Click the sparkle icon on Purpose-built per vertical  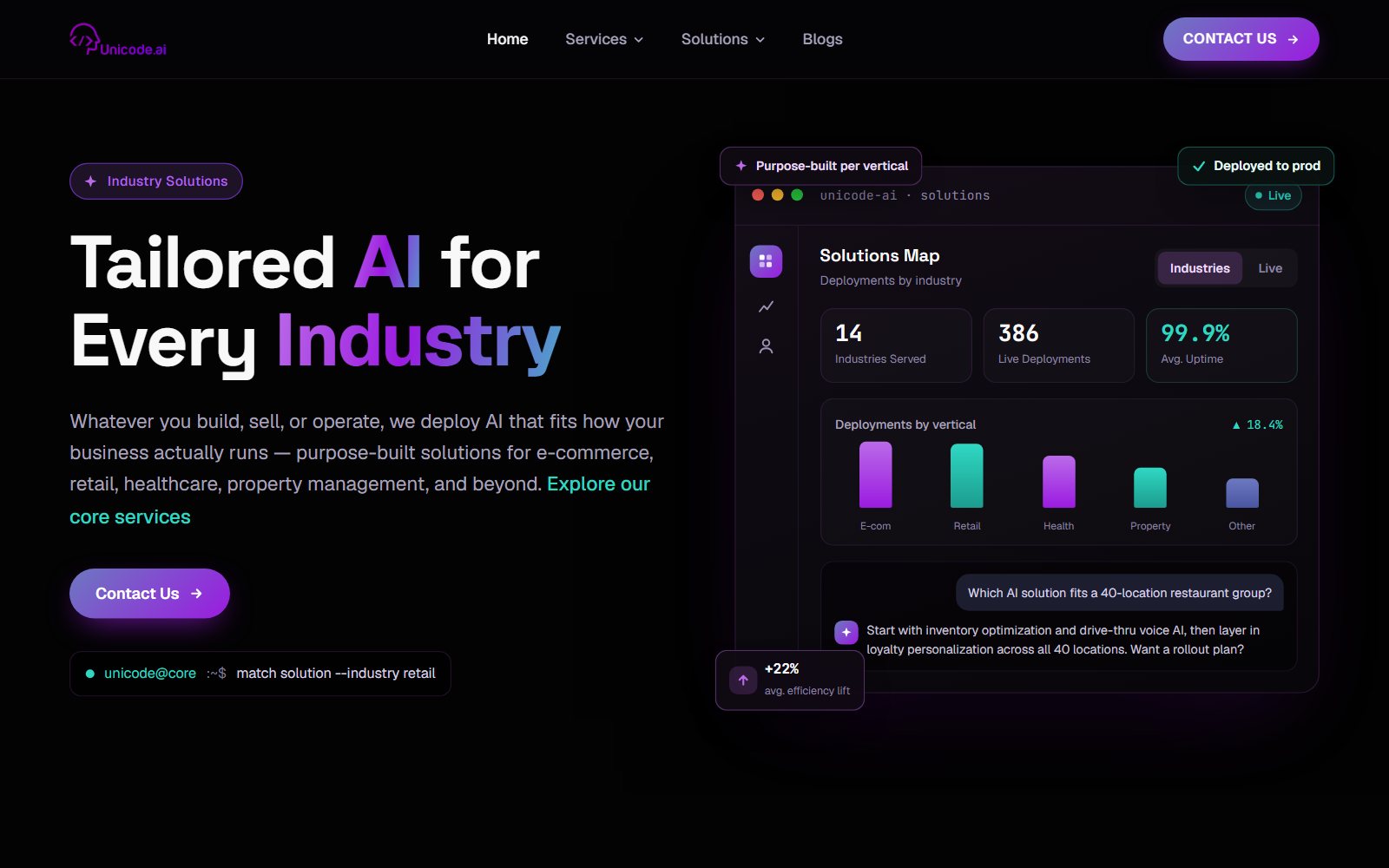[x=741, y=166]
